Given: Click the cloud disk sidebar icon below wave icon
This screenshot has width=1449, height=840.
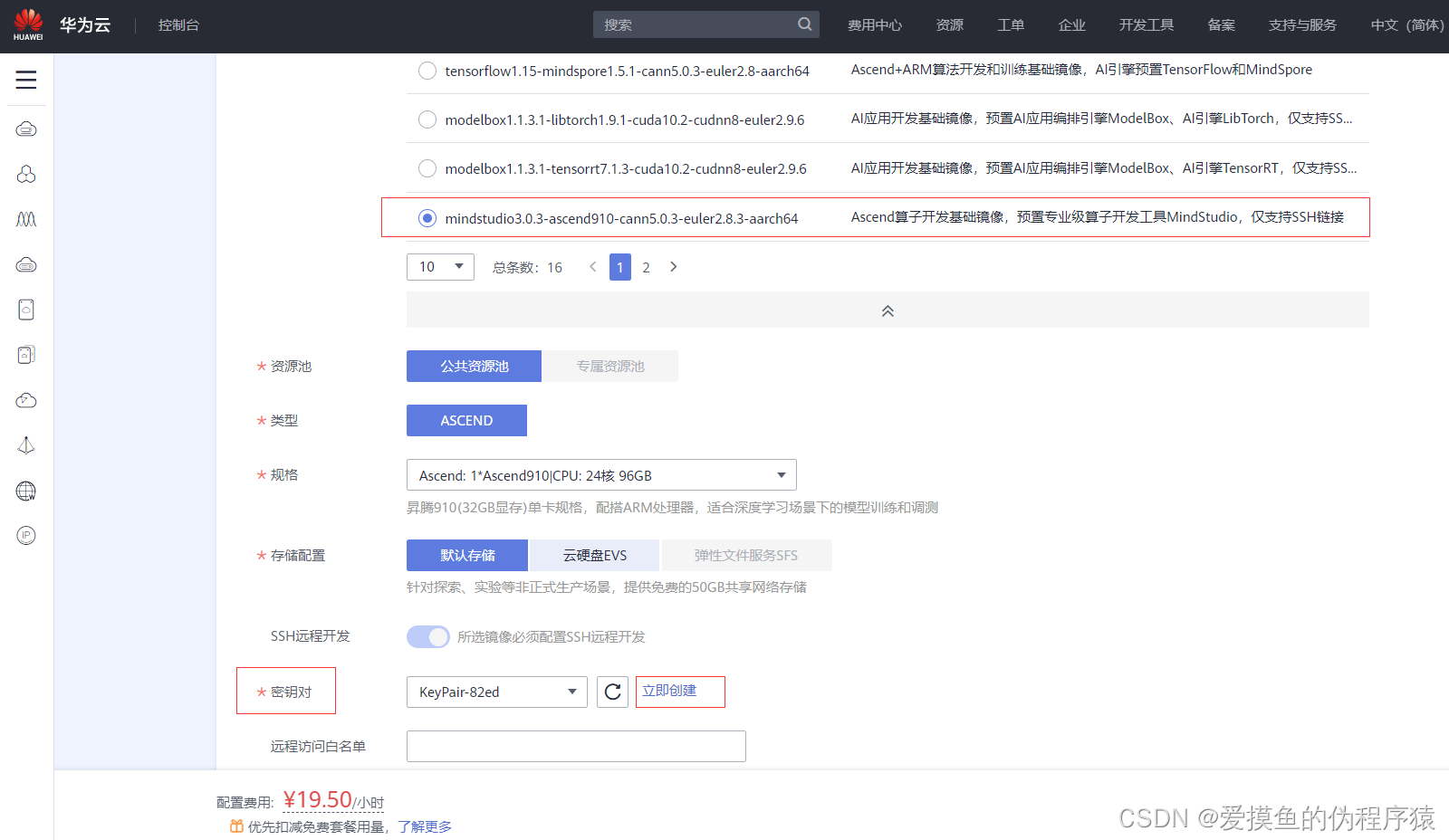Looking at the screenshot, I should [26, 264].
